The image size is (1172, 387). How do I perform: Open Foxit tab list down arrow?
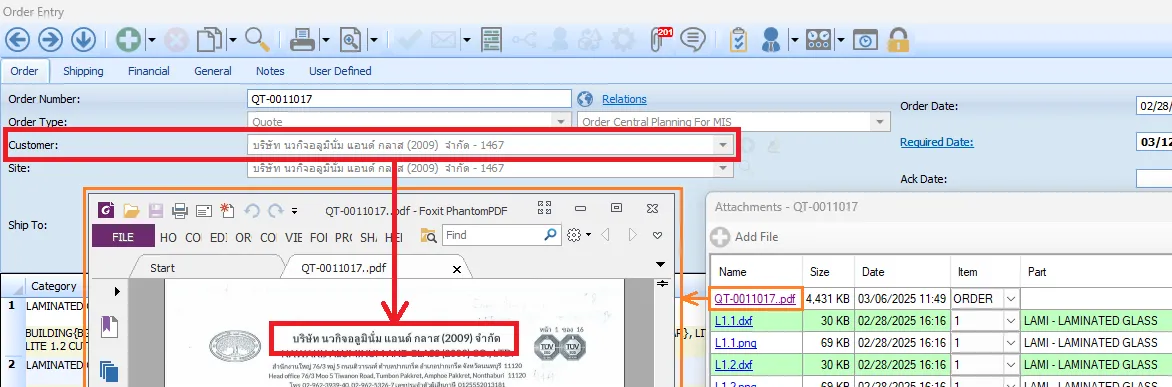pos(660,264)
